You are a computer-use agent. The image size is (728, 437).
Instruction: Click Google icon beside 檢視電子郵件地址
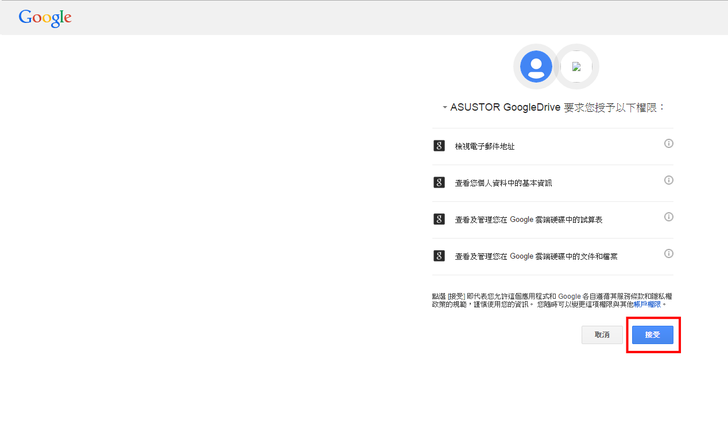(439, 146)
